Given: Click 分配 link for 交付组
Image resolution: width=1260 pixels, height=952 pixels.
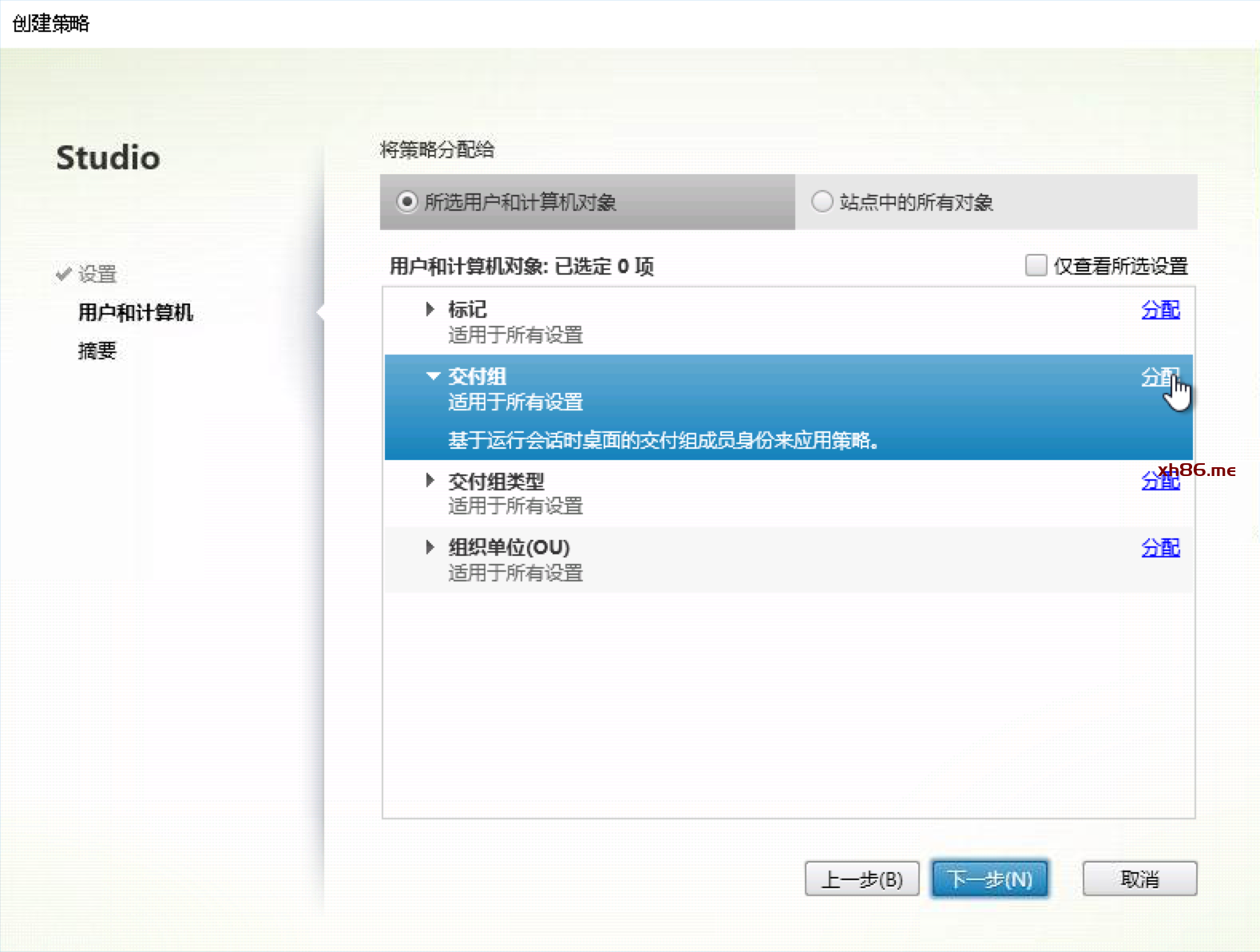Looking at the screenshot, I should coord(1156,376).
